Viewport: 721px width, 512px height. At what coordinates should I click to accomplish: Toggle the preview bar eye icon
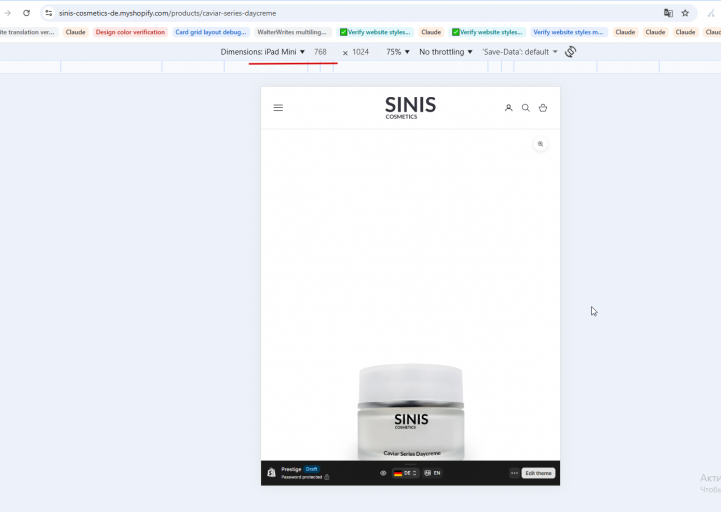click(x=383, y=473)
